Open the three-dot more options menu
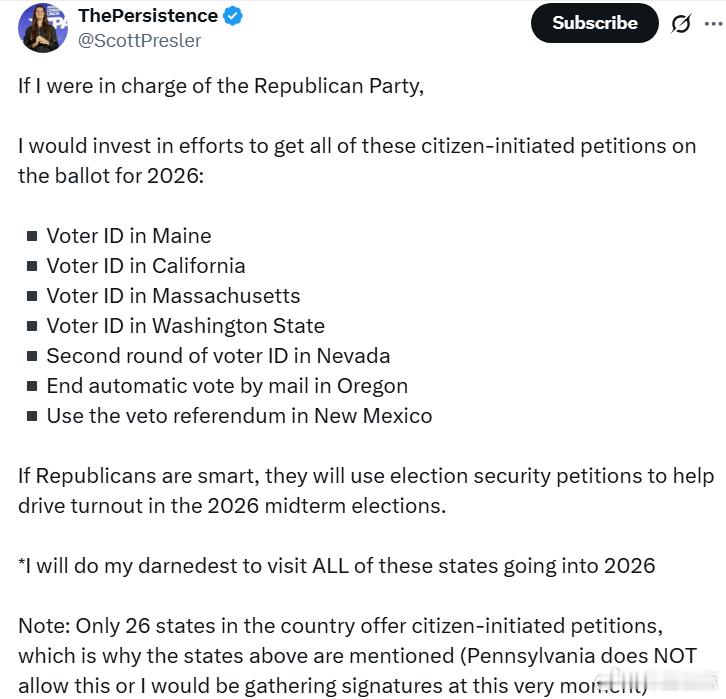 [713, 24]
